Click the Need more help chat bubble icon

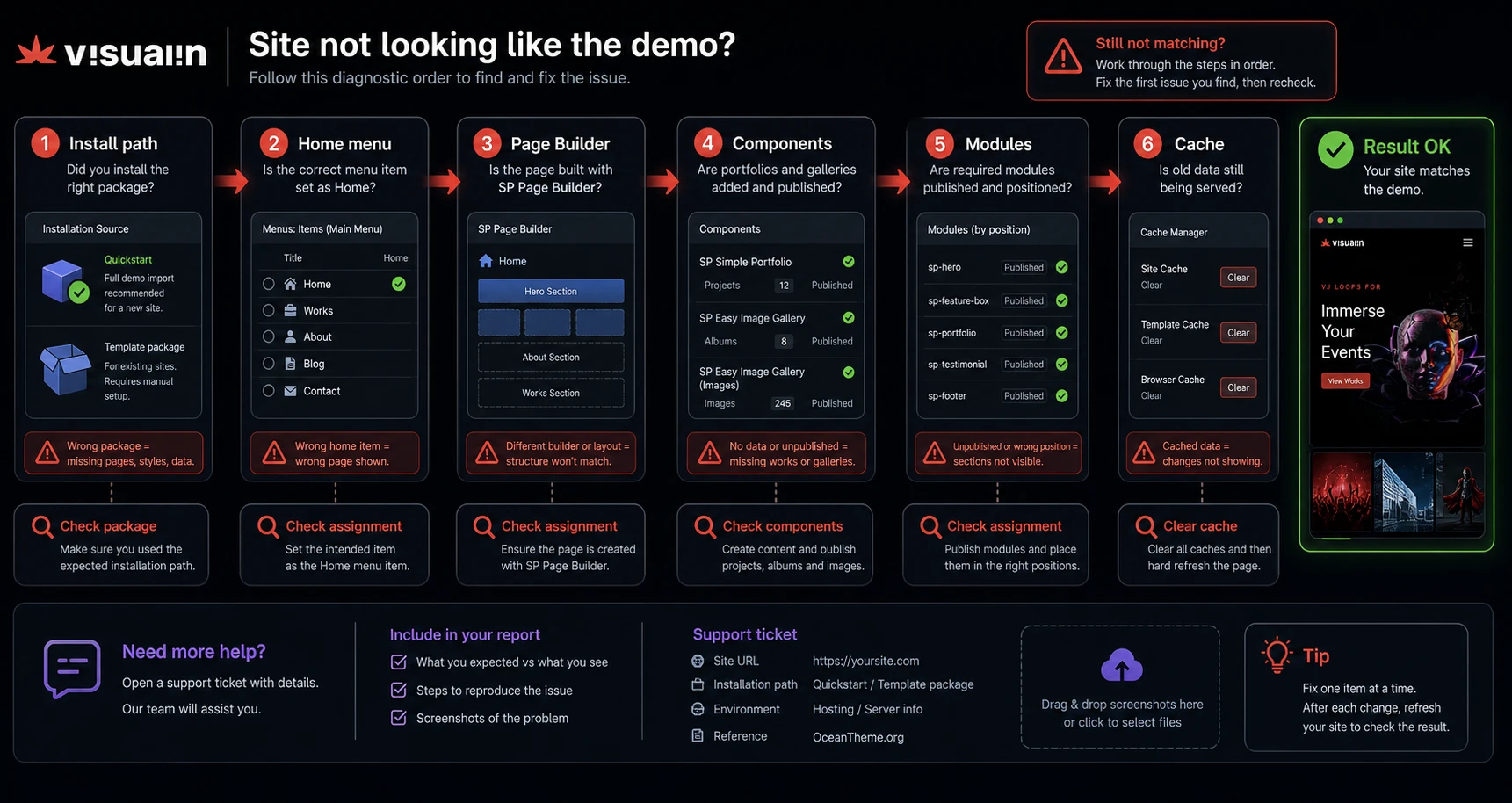click(72, 669)
